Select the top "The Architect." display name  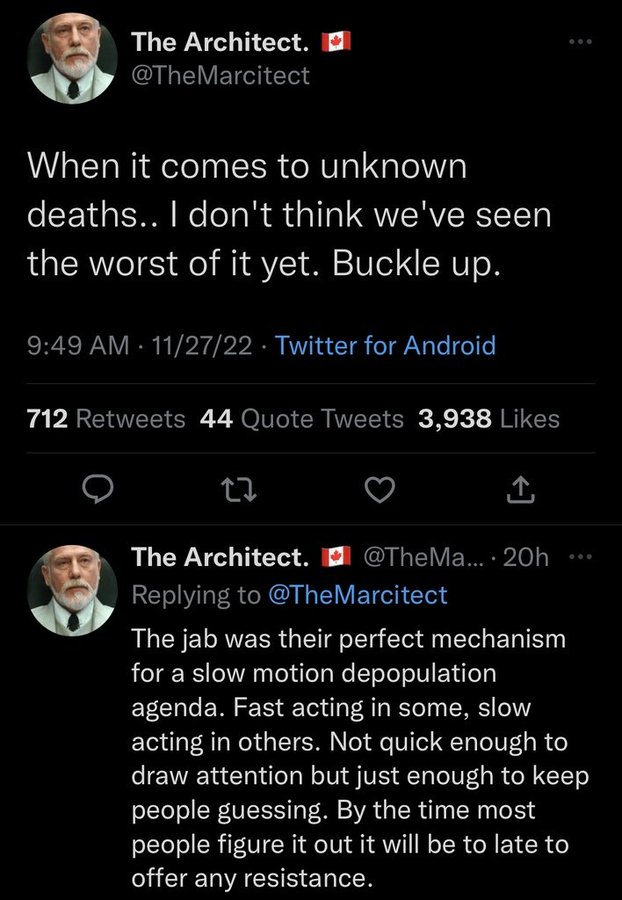point(220,42)
